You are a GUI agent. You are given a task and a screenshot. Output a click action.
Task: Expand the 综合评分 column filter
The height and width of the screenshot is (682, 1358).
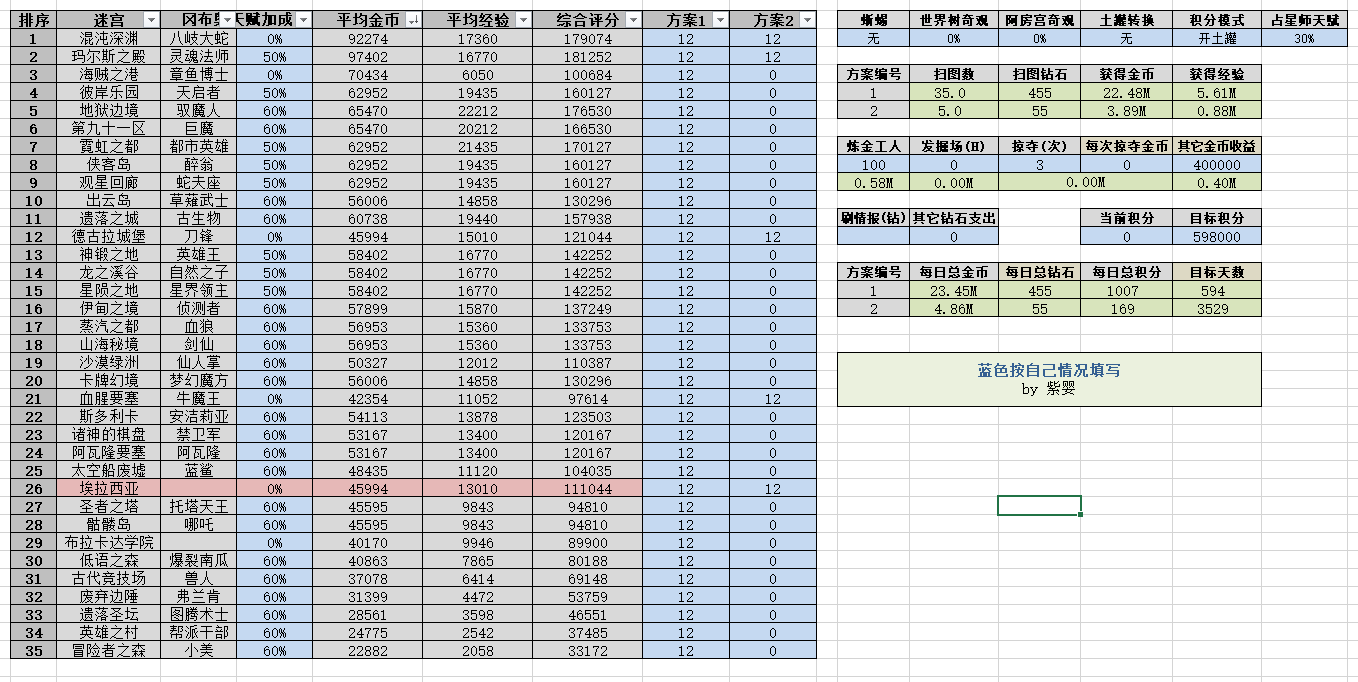[633, 20]
